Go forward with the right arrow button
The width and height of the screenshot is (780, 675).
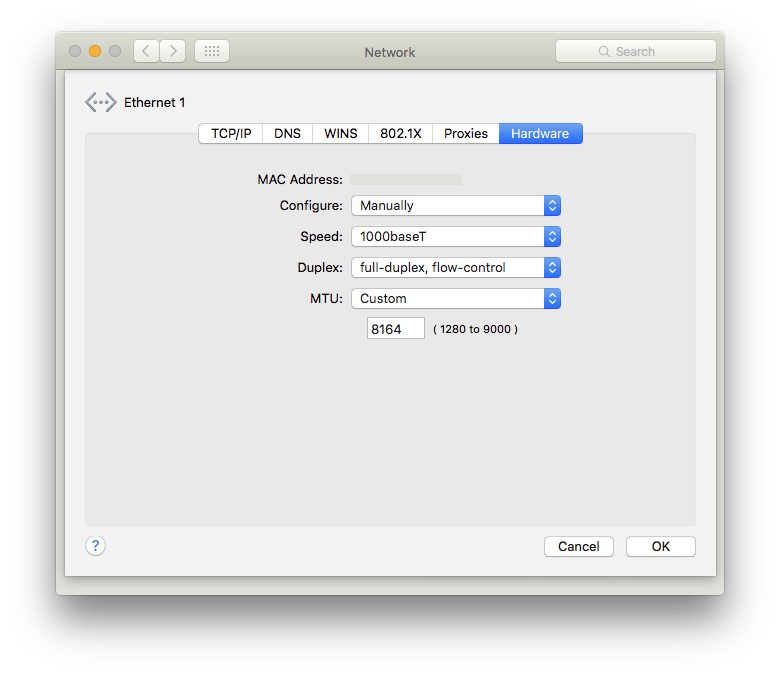(x=173, y=51)
